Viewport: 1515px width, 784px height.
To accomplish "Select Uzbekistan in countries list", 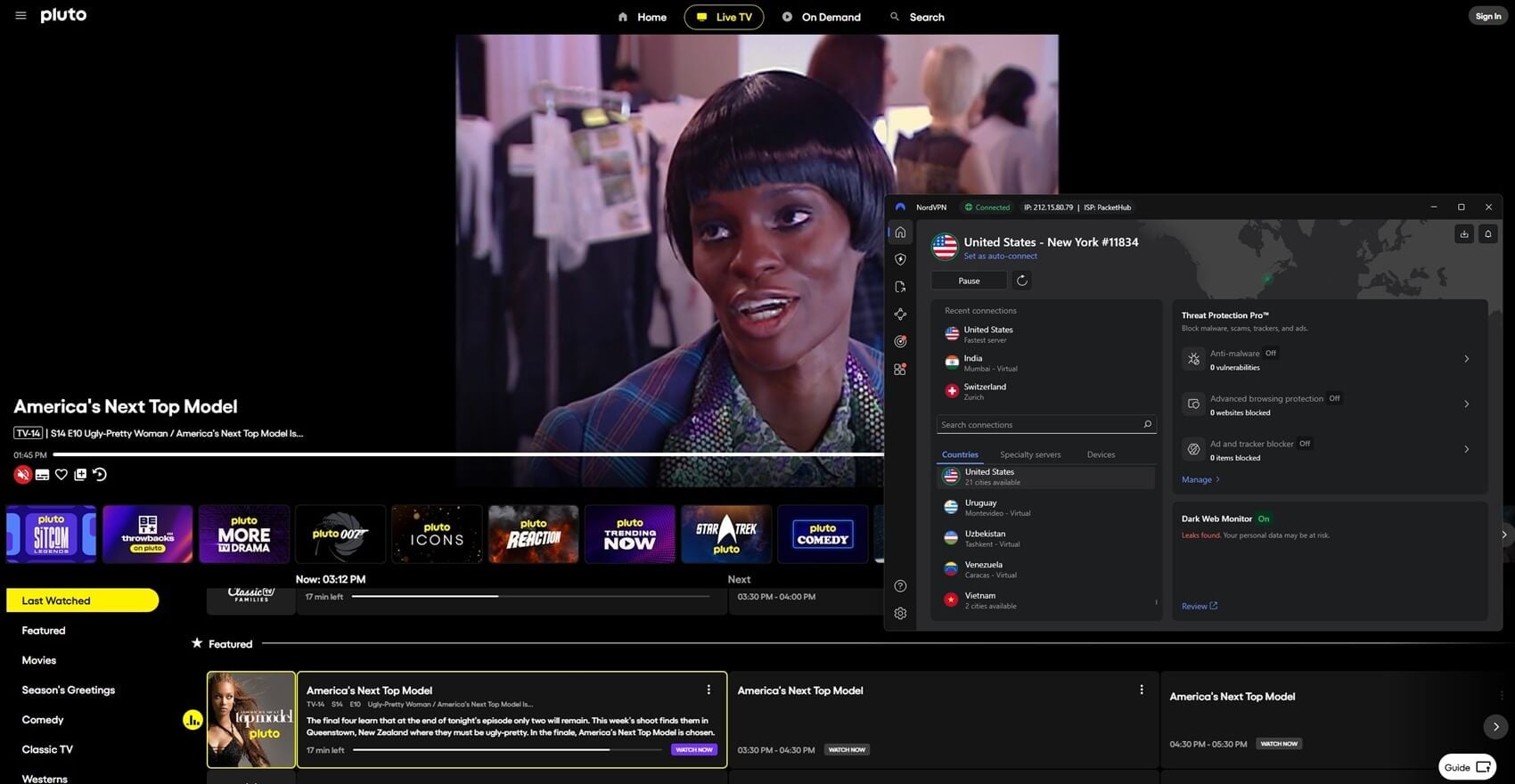I will (1046, 538).
